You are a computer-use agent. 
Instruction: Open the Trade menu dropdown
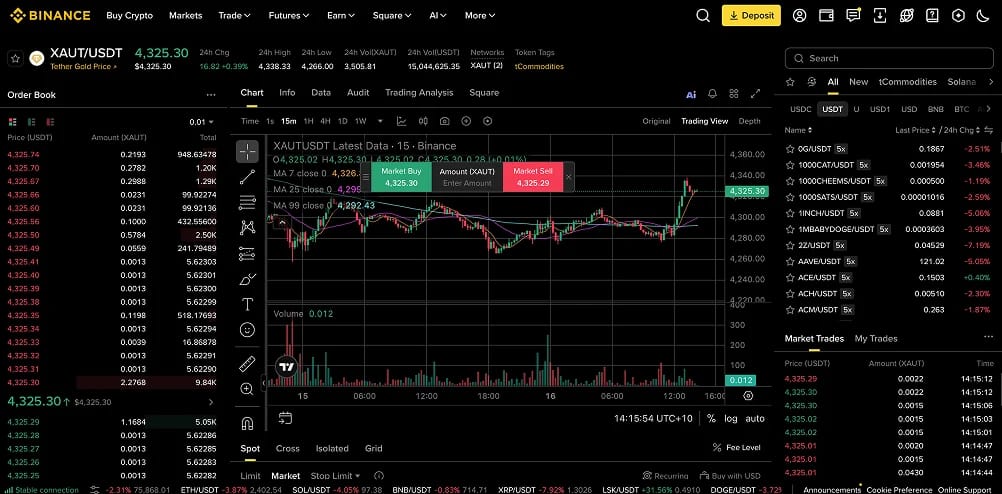tap(234, 15)
